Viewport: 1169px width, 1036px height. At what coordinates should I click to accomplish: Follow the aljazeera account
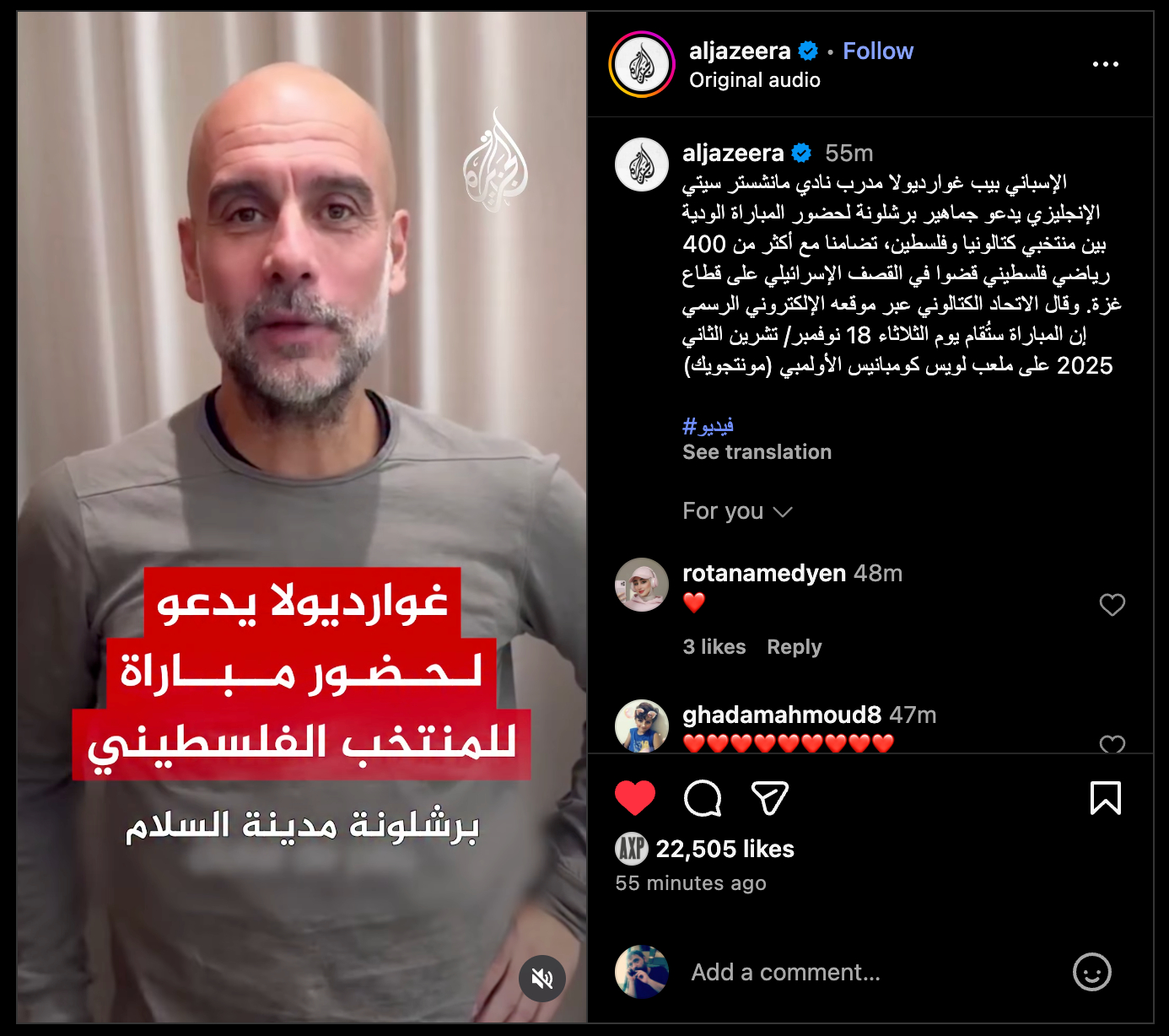click(x=878, y=51)
